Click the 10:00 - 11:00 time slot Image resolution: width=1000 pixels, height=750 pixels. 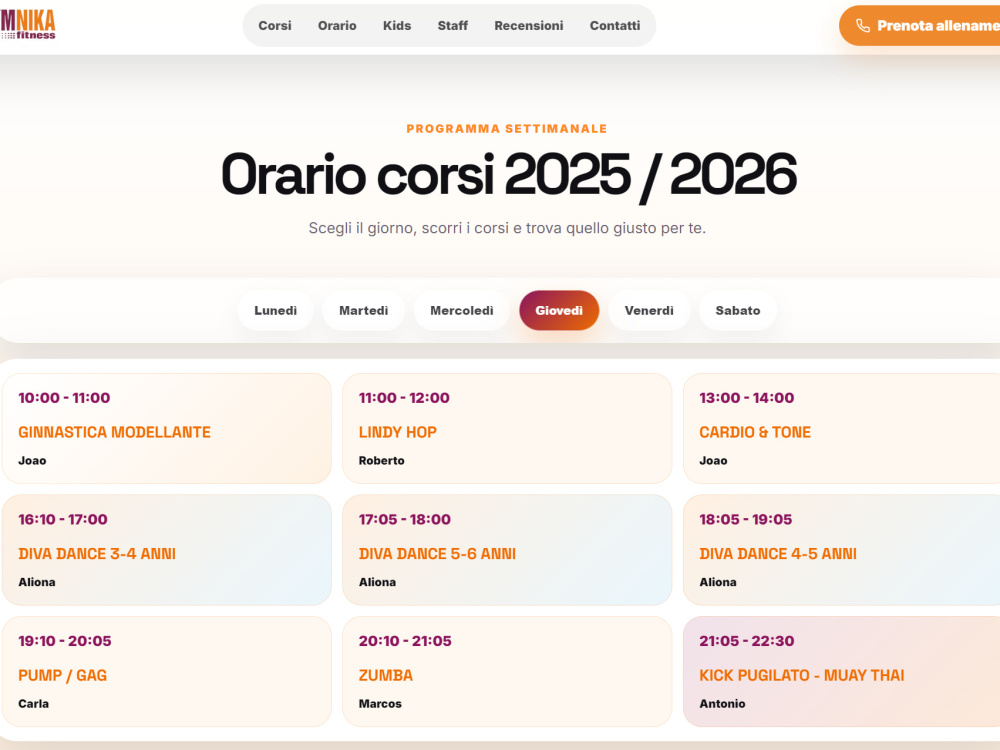tap(64, 398)
